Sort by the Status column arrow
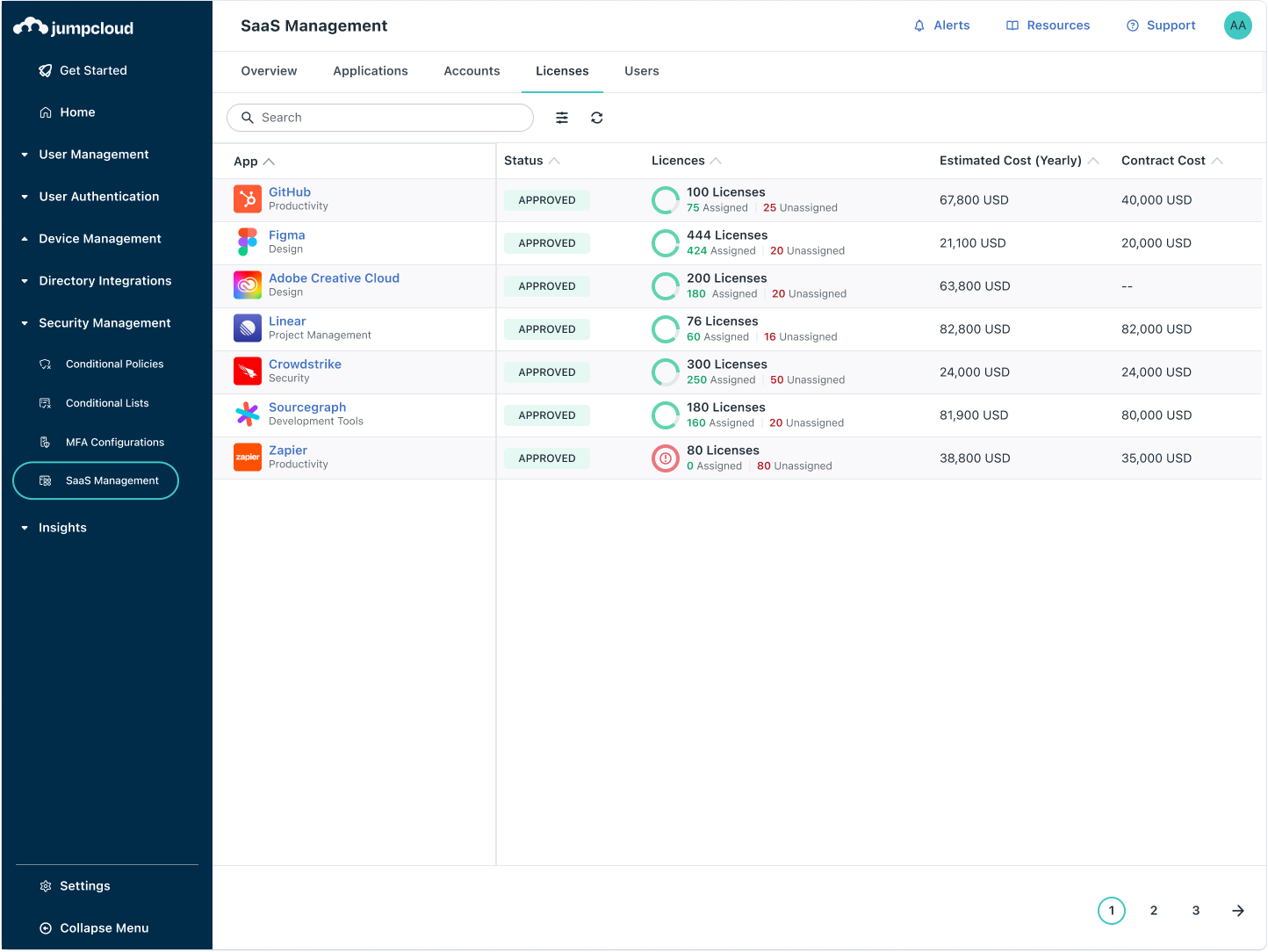1268x952 pixels. coord(557,160)
